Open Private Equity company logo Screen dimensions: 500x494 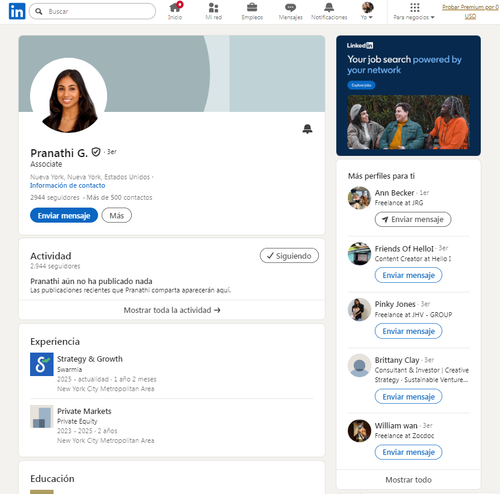click(42, 416)
